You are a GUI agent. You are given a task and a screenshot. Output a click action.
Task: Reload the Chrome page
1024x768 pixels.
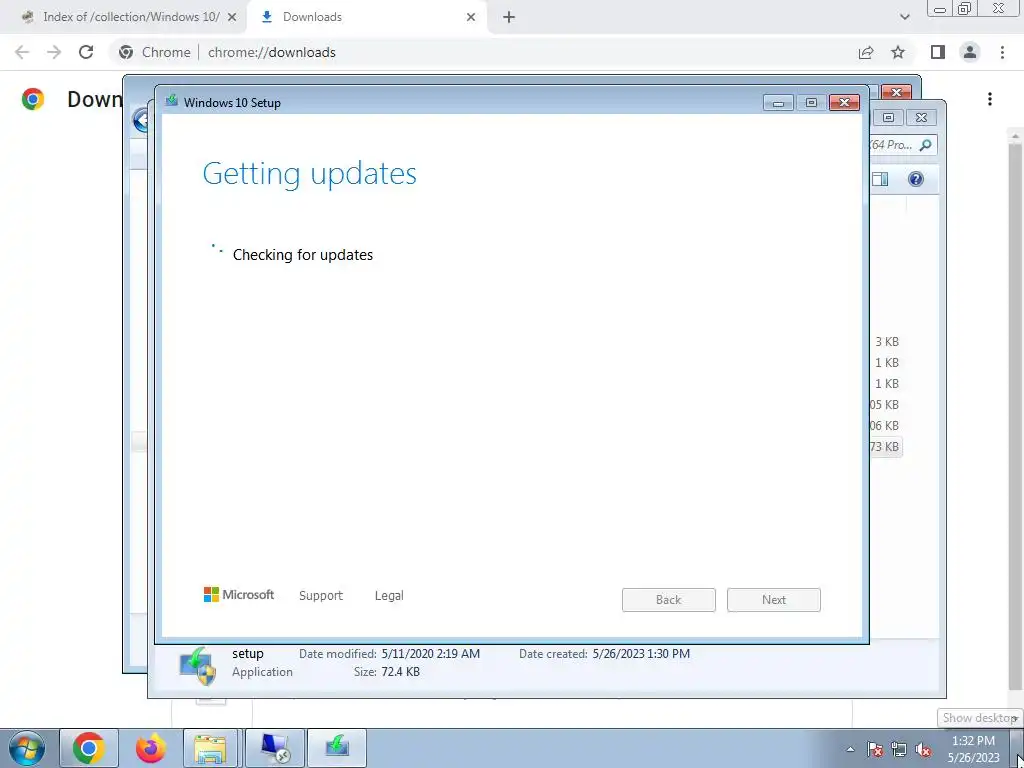click(86, 52)
